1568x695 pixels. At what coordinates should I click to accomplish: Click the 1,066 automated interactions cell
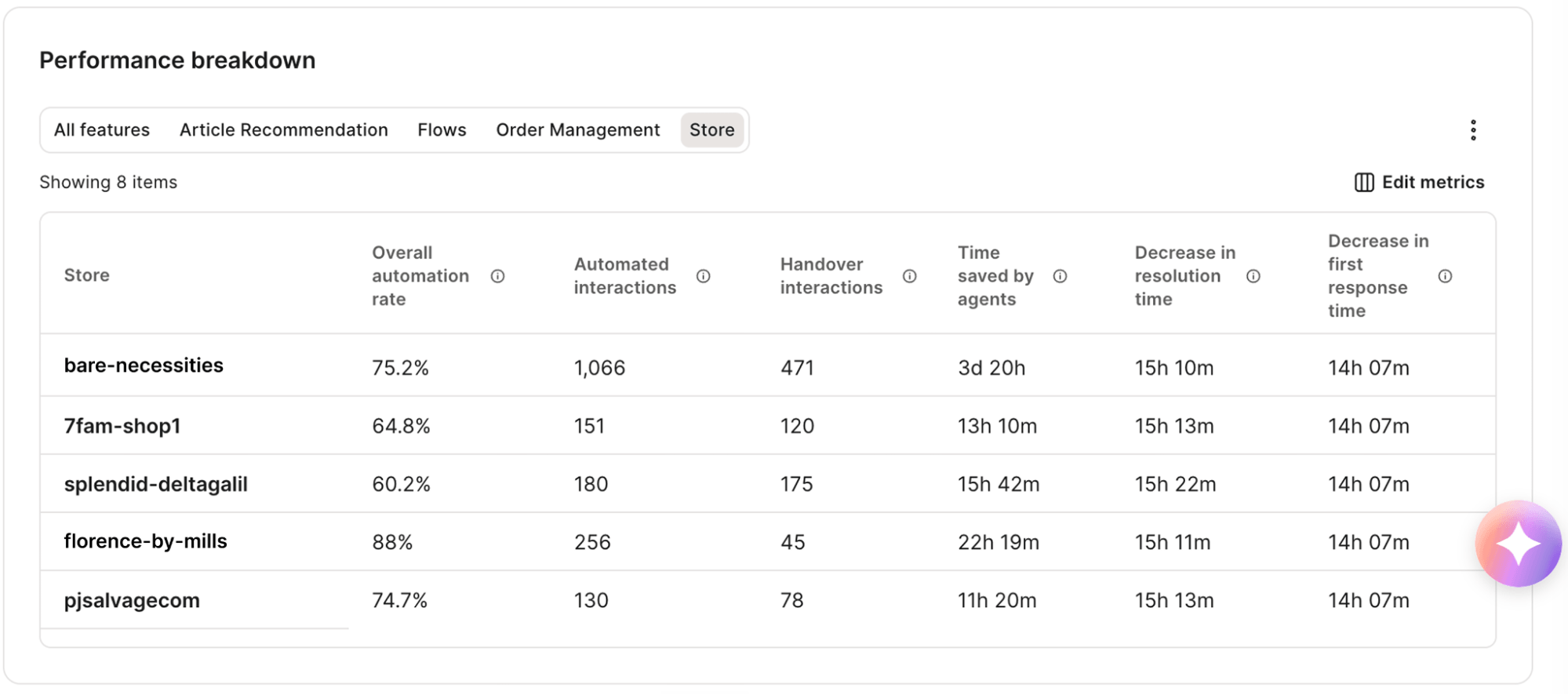coord(599,368)
